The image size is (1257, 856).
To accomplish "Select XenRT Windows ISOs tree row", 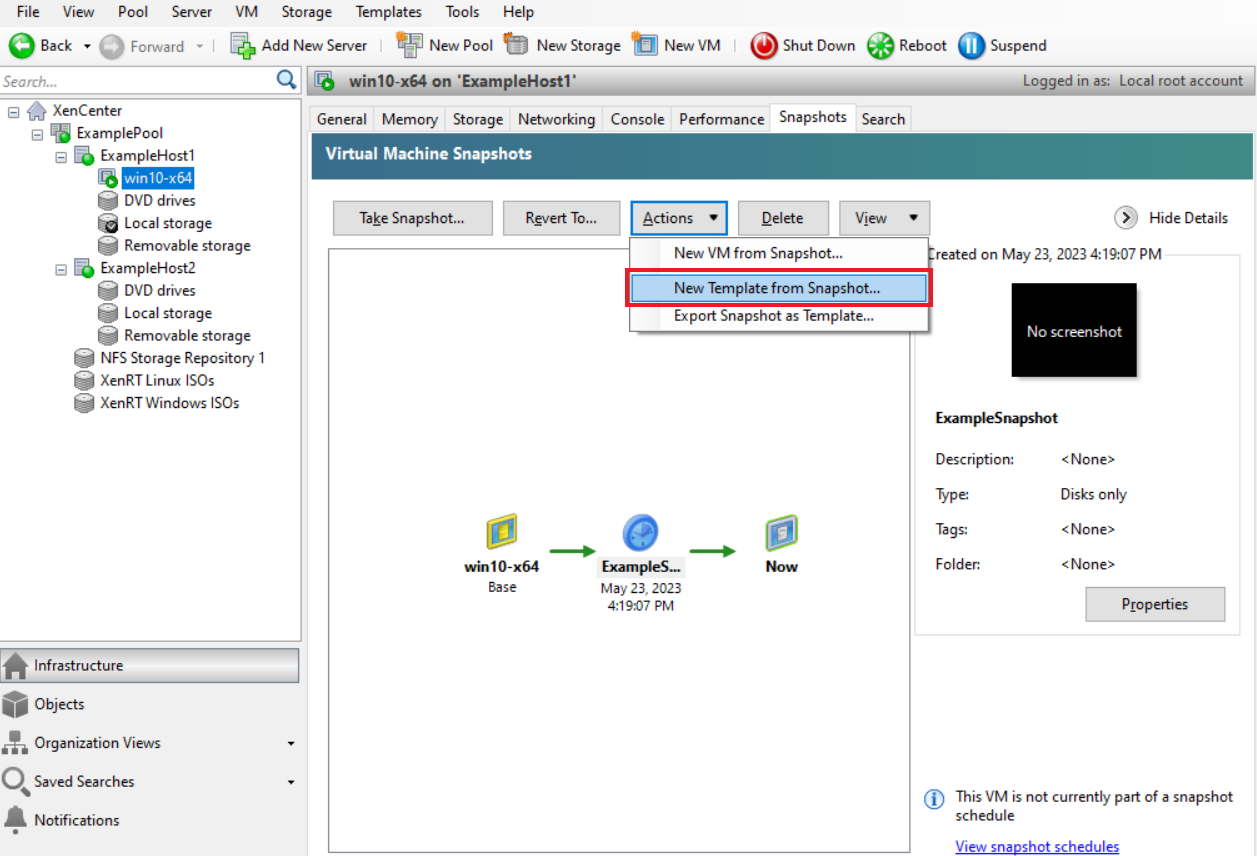I will click(x=169, y=403).
